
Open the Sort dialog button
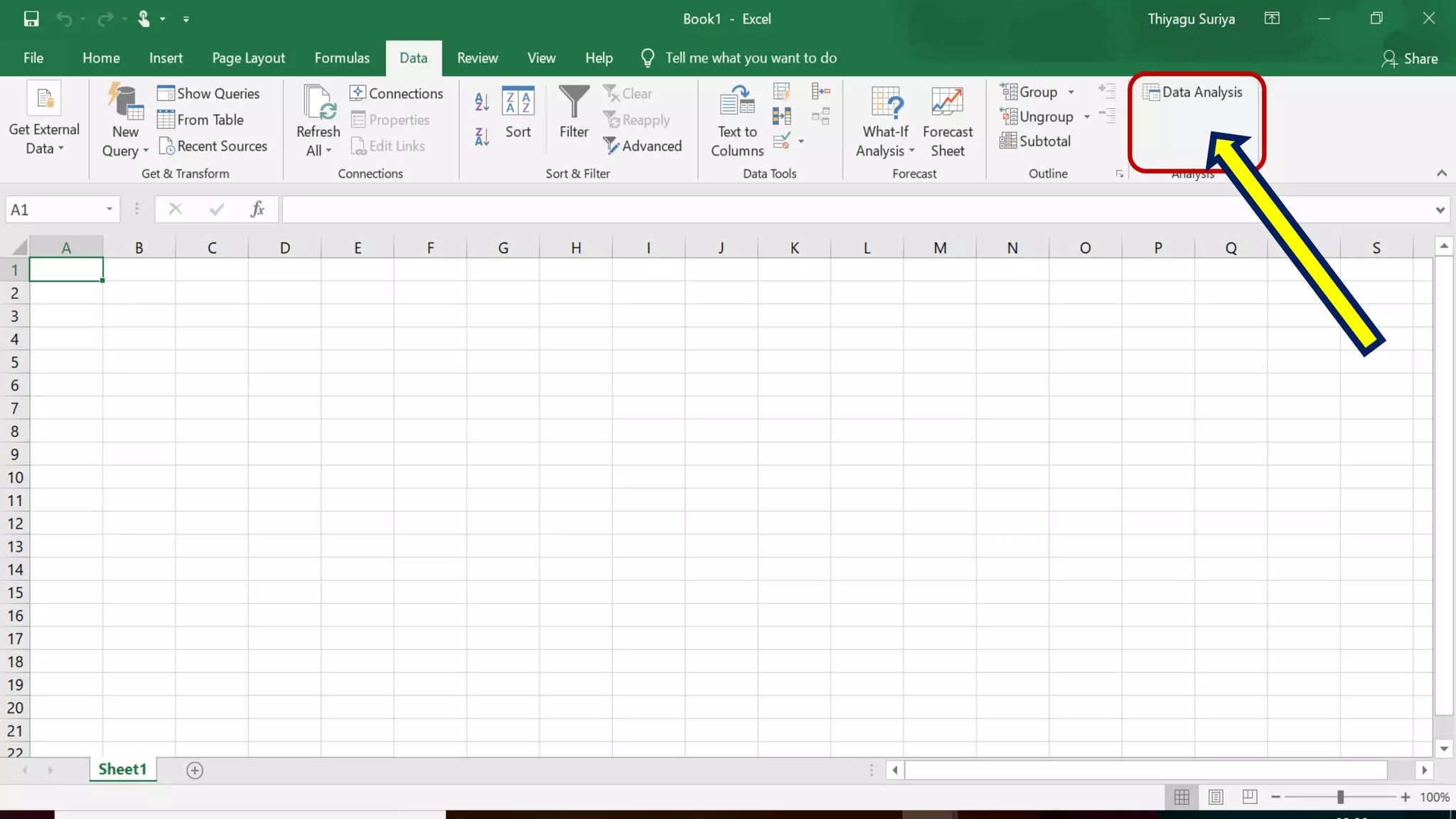(x=518, y=112)
